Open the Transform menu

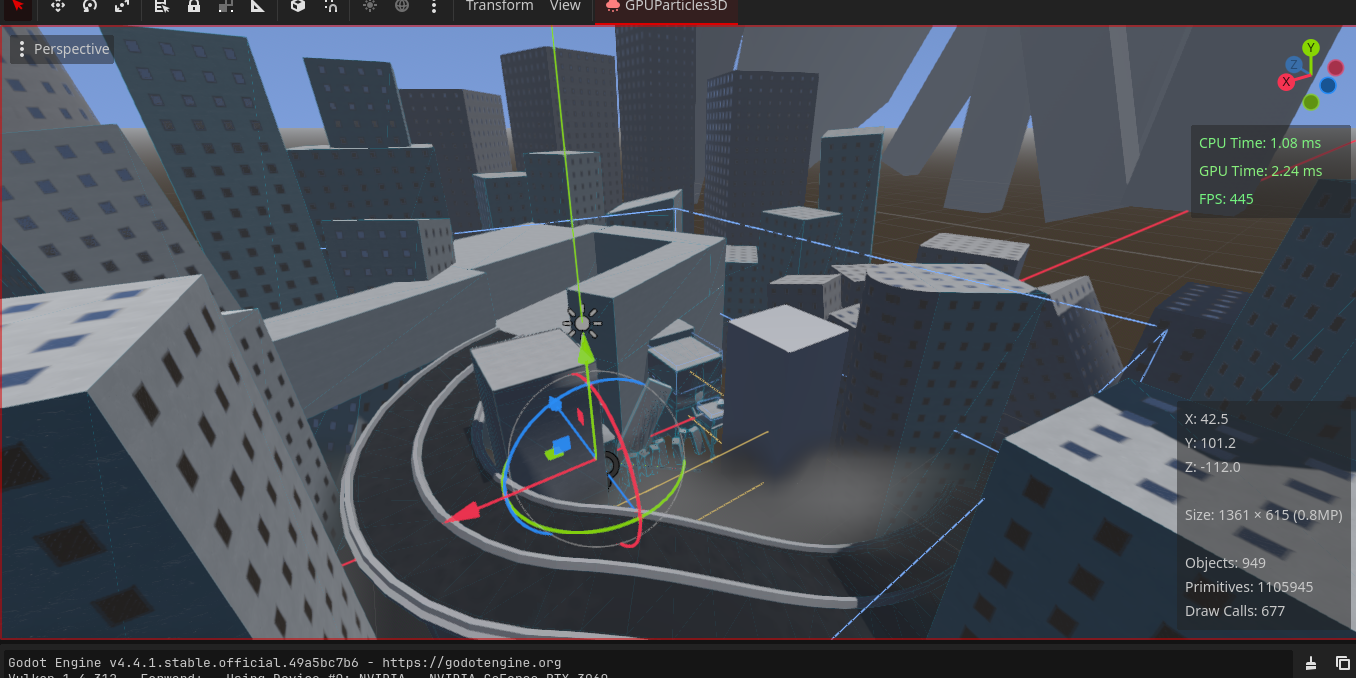point(499,6)
